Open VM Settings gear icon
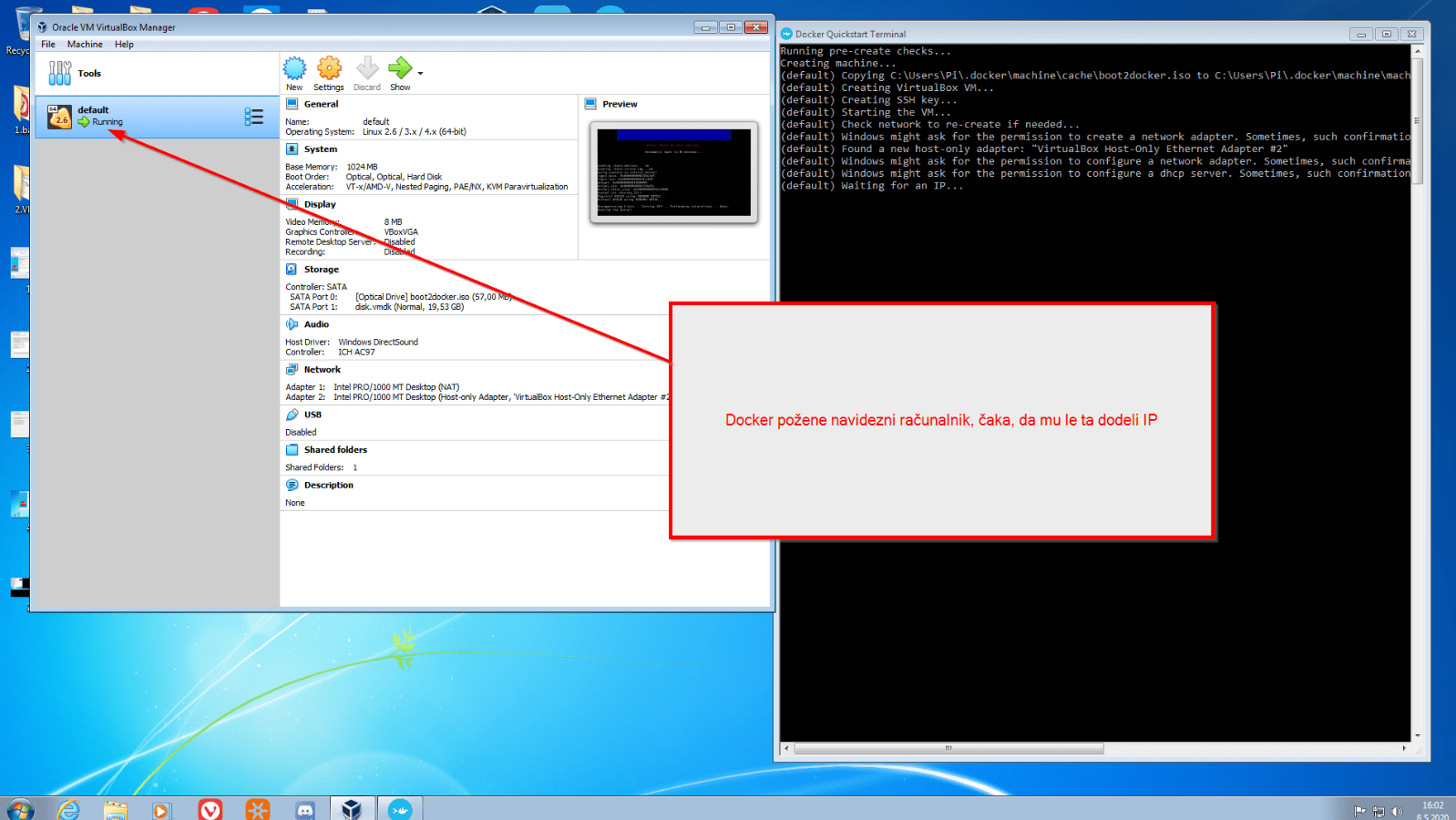Screen dimensions: 1456x820 click(x=329, y=67)
